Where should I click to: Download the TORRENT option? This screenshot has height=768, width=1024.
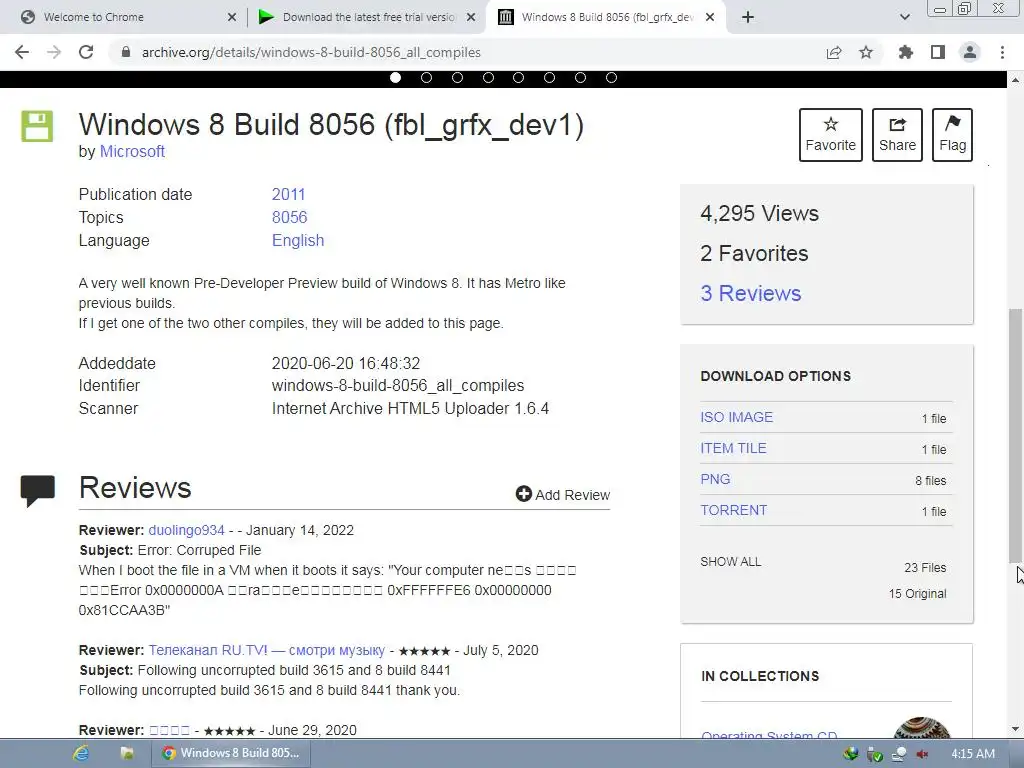733,511
